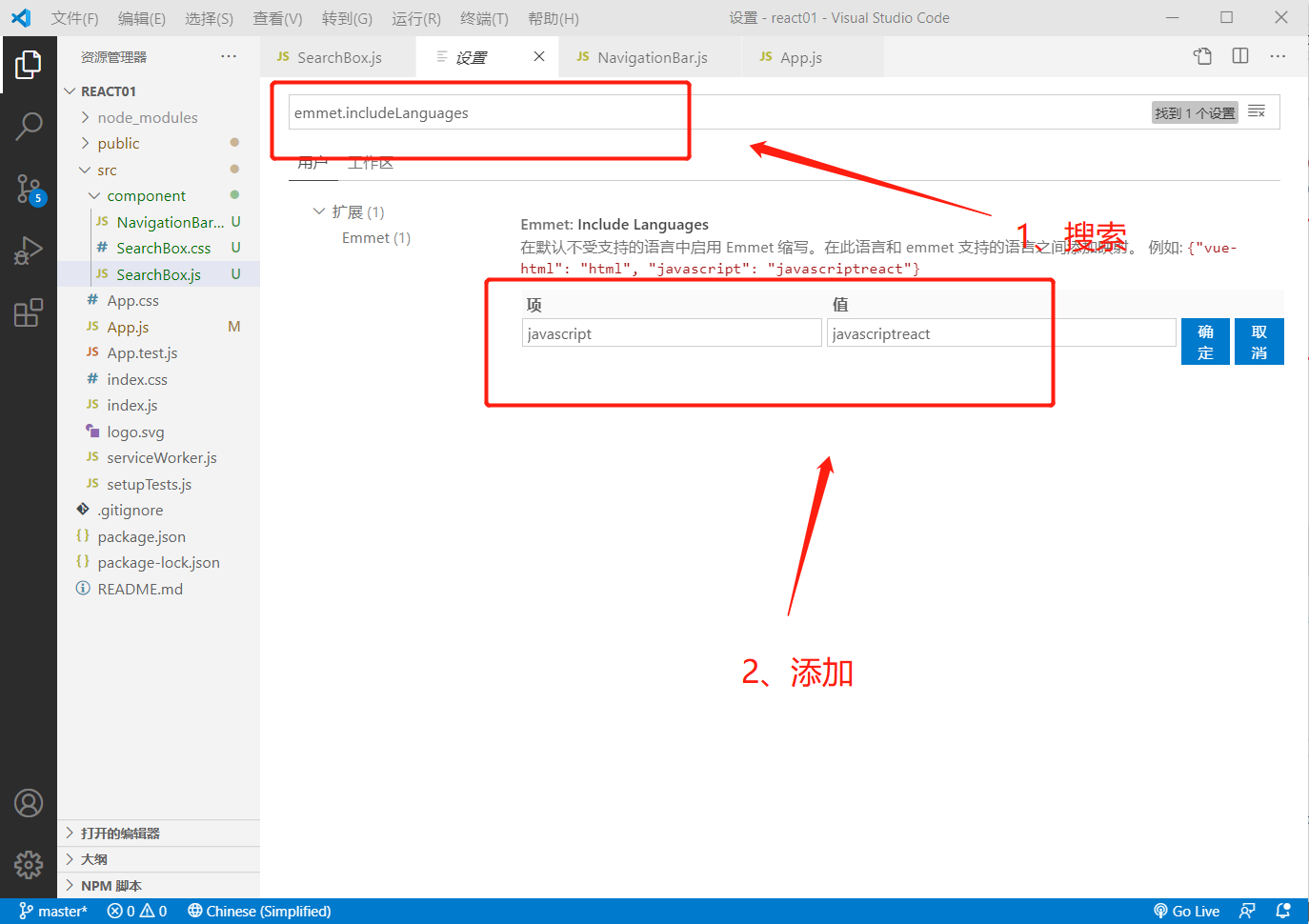The image size is (1309, 924).
Task: Open settings JSON file icon
Action: pyautogui.click(x=1202, y=56)
